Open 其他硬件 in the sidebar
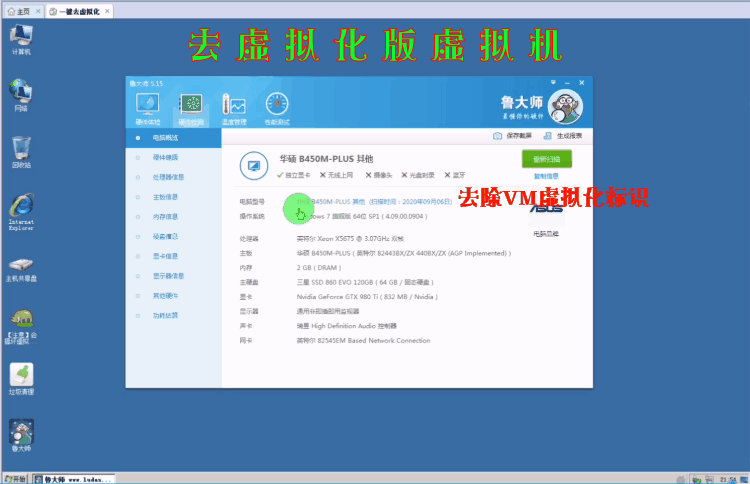The image size is (750, 484). click(165, 296)
